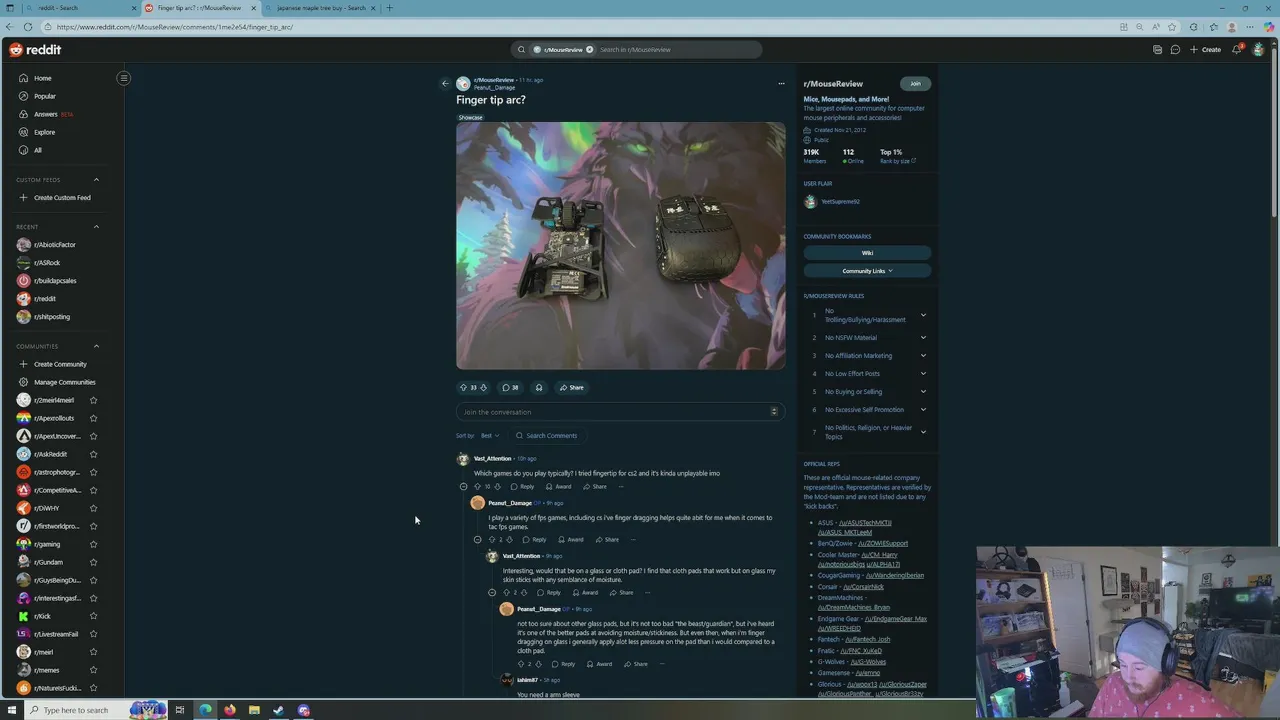Join the r/MouseReview community
Viewport: 1280px width, 720px height.
[915, 84]
